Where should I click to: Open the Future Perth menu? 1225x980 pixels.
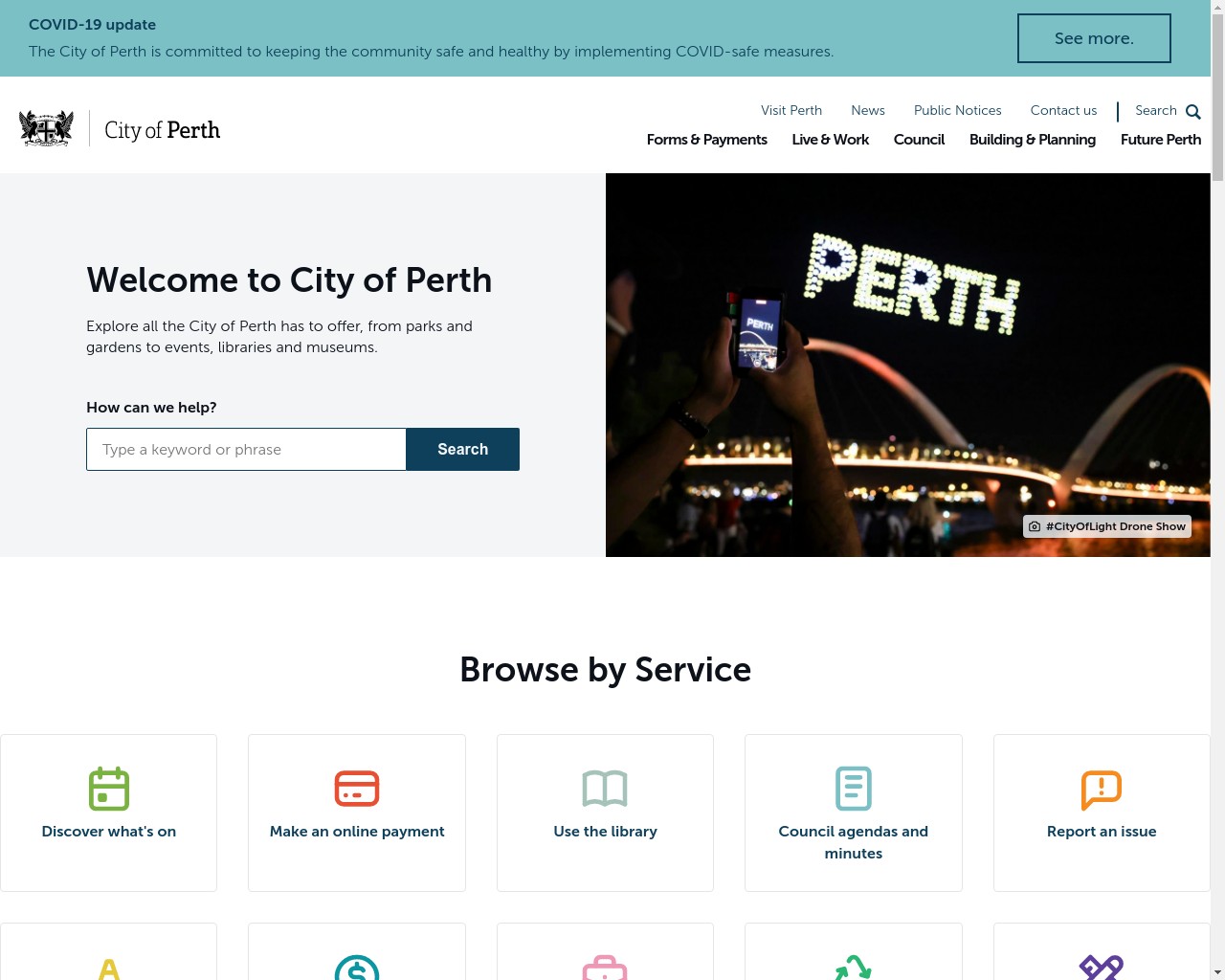(x=1161, y=140)
